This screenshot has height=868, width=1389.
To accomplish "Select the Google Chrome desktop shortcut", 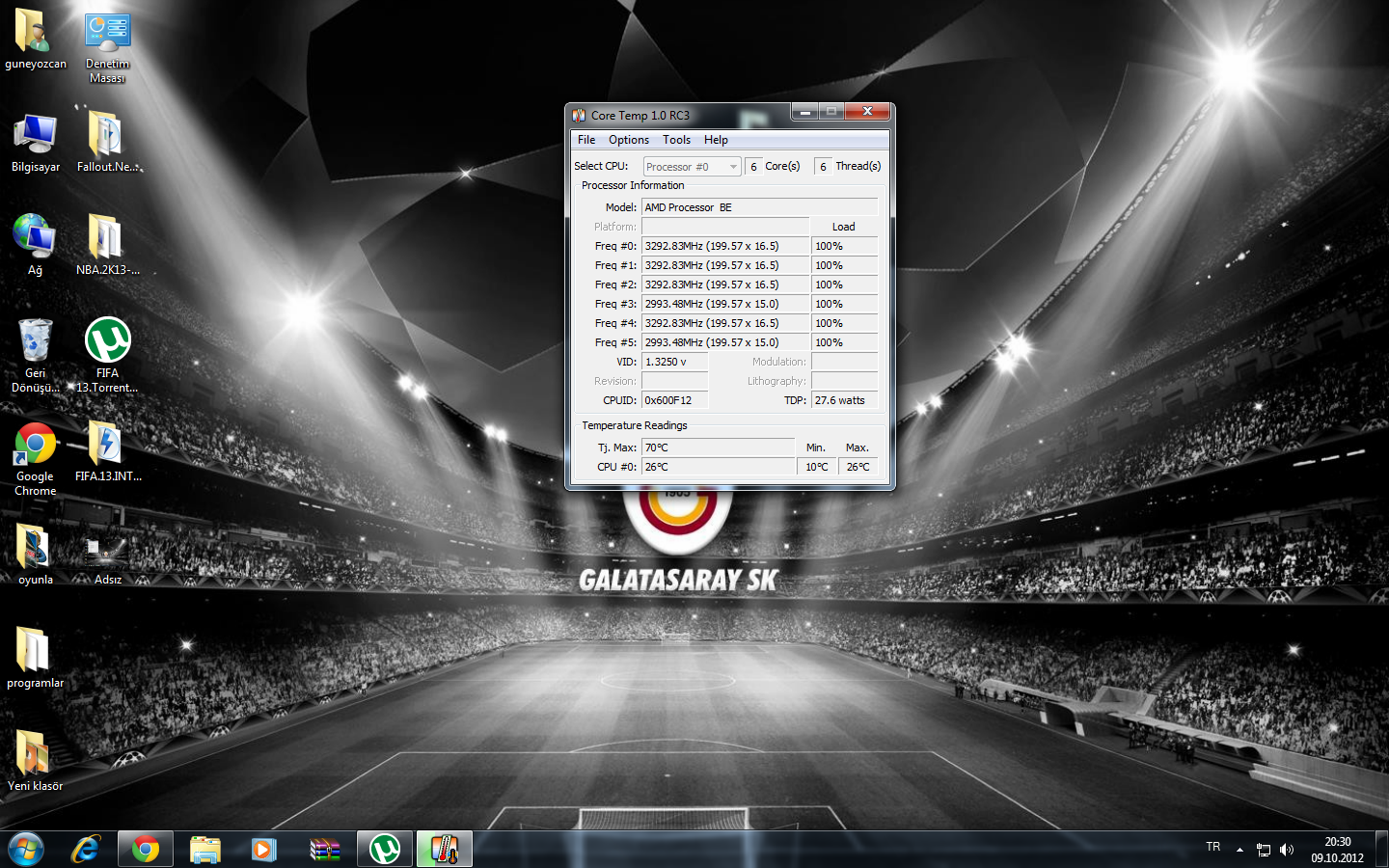I will point(36,459).
